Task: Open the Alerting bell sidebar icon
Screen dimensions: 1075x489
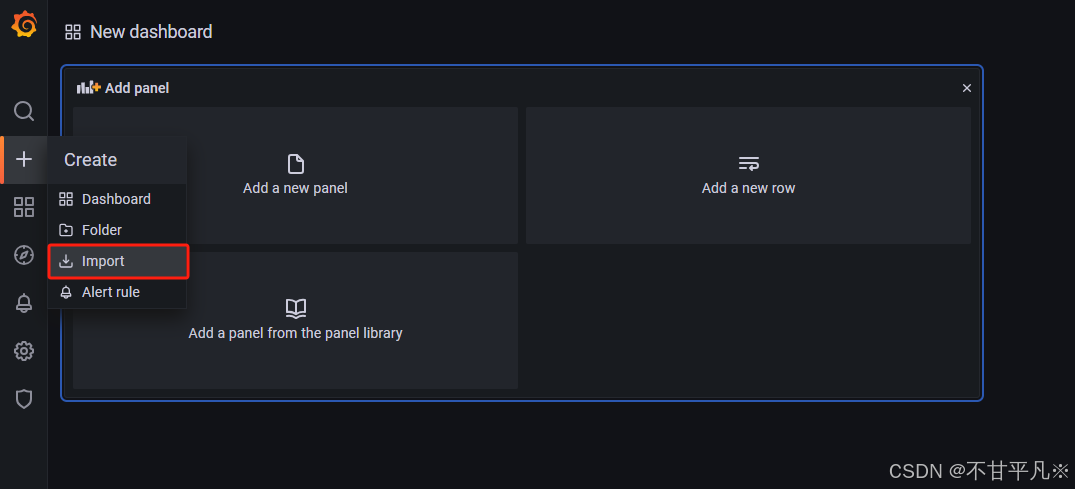Action: pos(24,303)
